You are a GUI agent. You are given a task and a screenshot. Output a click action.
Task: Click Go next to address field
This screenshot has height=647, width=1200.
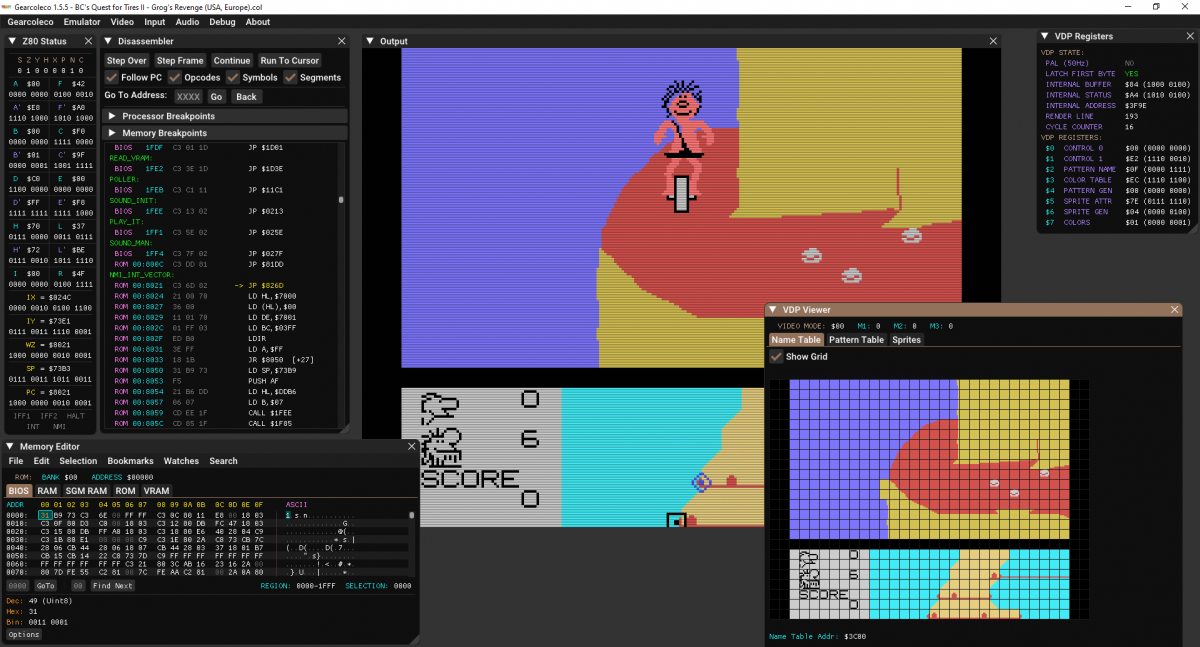click(x=216, y=97)
